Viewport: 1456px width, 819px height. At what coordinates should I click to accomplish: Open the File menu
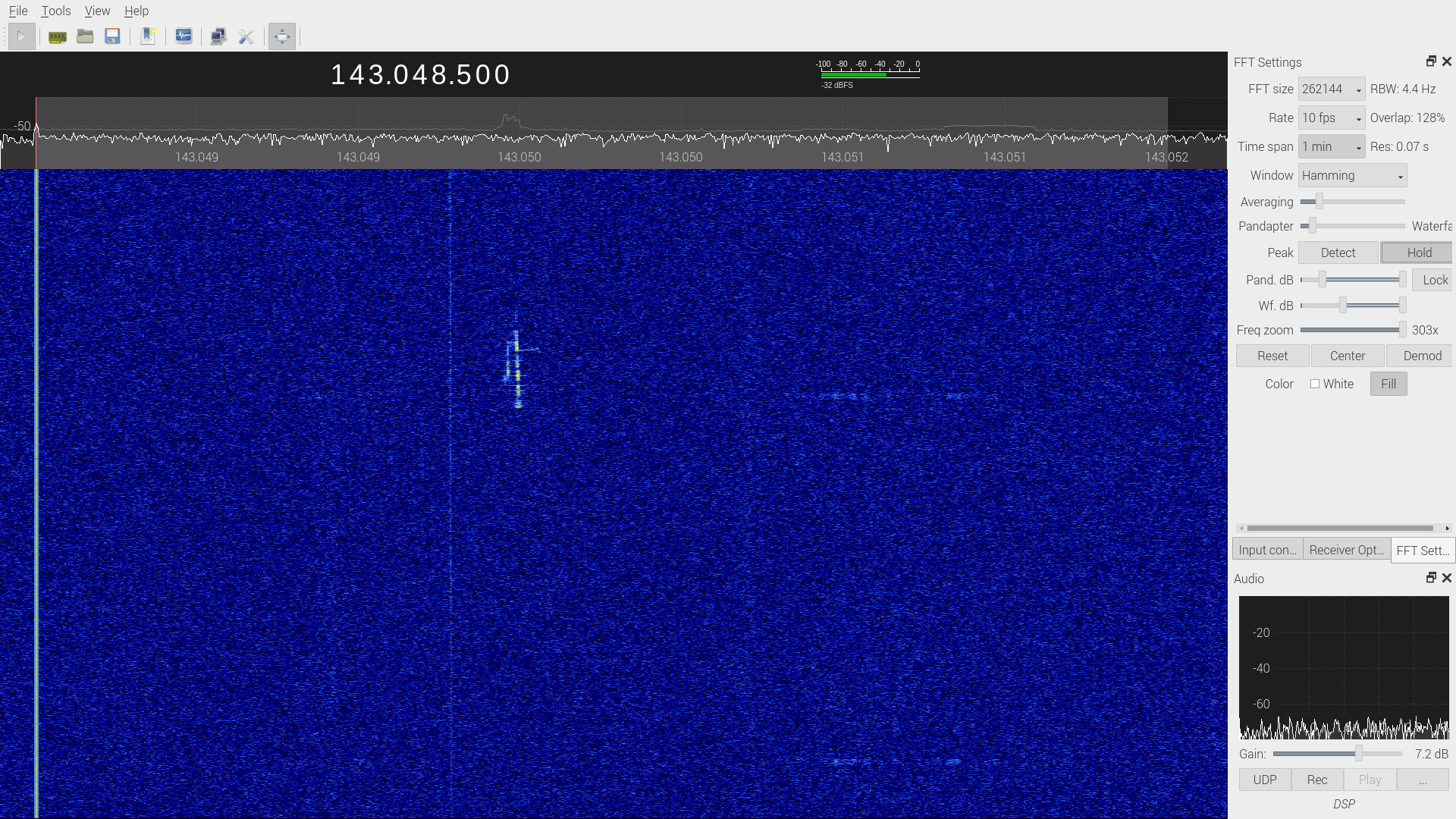(18, 11)
